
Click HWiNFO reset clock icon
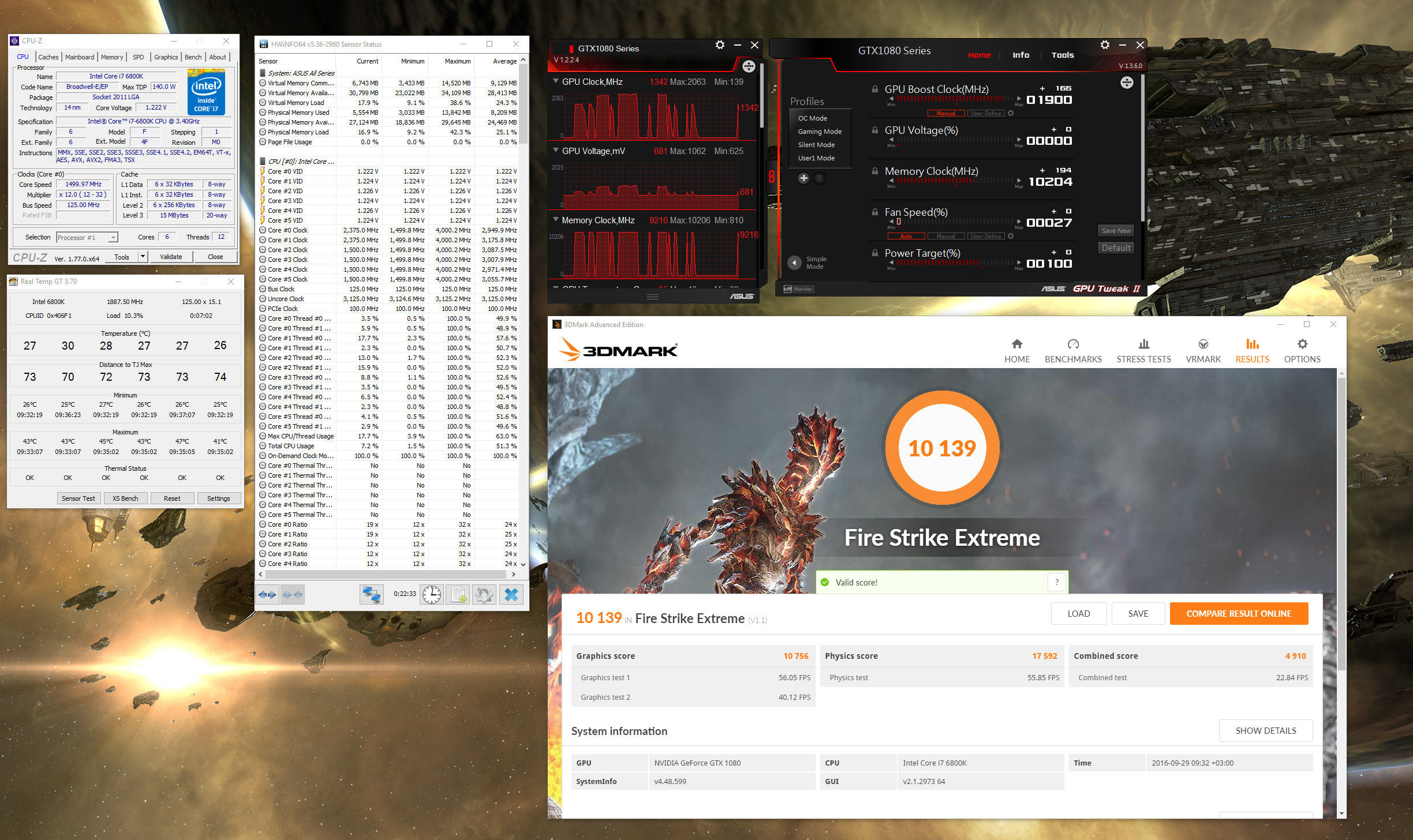(x=431, y=594)
